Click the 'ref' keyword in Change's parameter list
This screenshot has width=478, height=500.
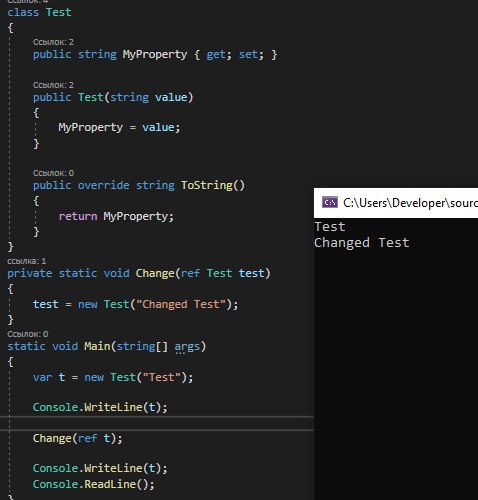coord(190,273)
